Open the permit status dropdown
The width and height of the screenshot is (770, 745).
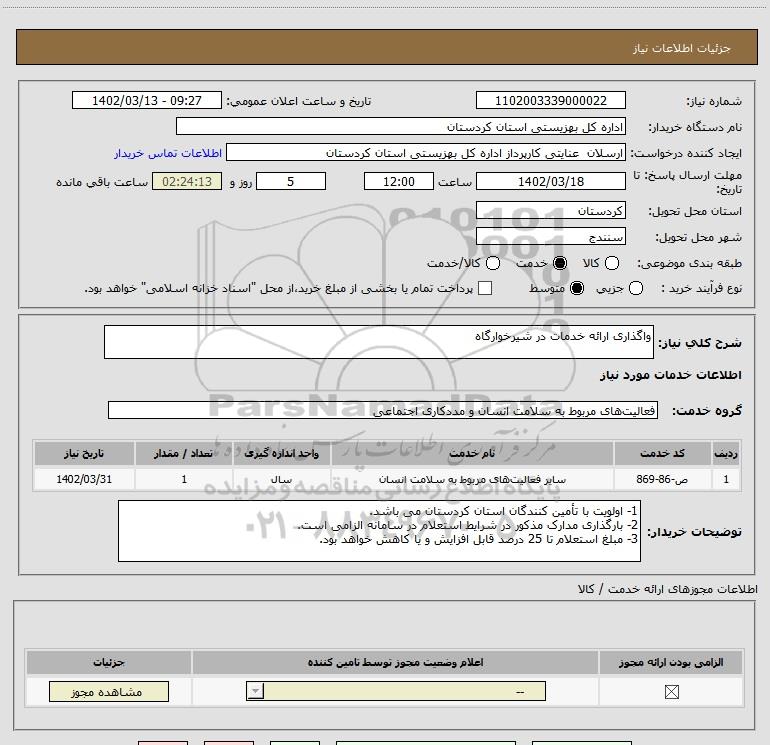[x=396, y=691]
